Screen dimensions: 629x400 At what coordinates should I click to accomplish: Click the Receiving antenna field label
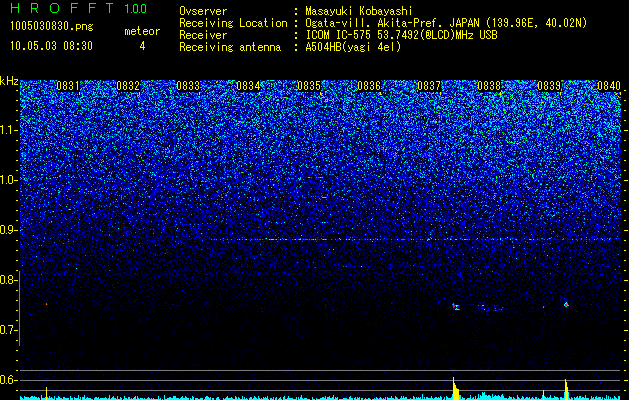(230, 47)
